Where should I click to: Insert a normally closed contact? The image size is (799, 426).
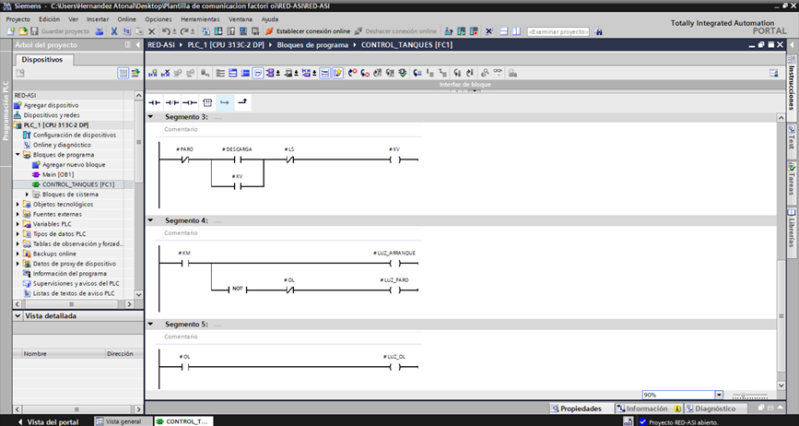[172, 102]
